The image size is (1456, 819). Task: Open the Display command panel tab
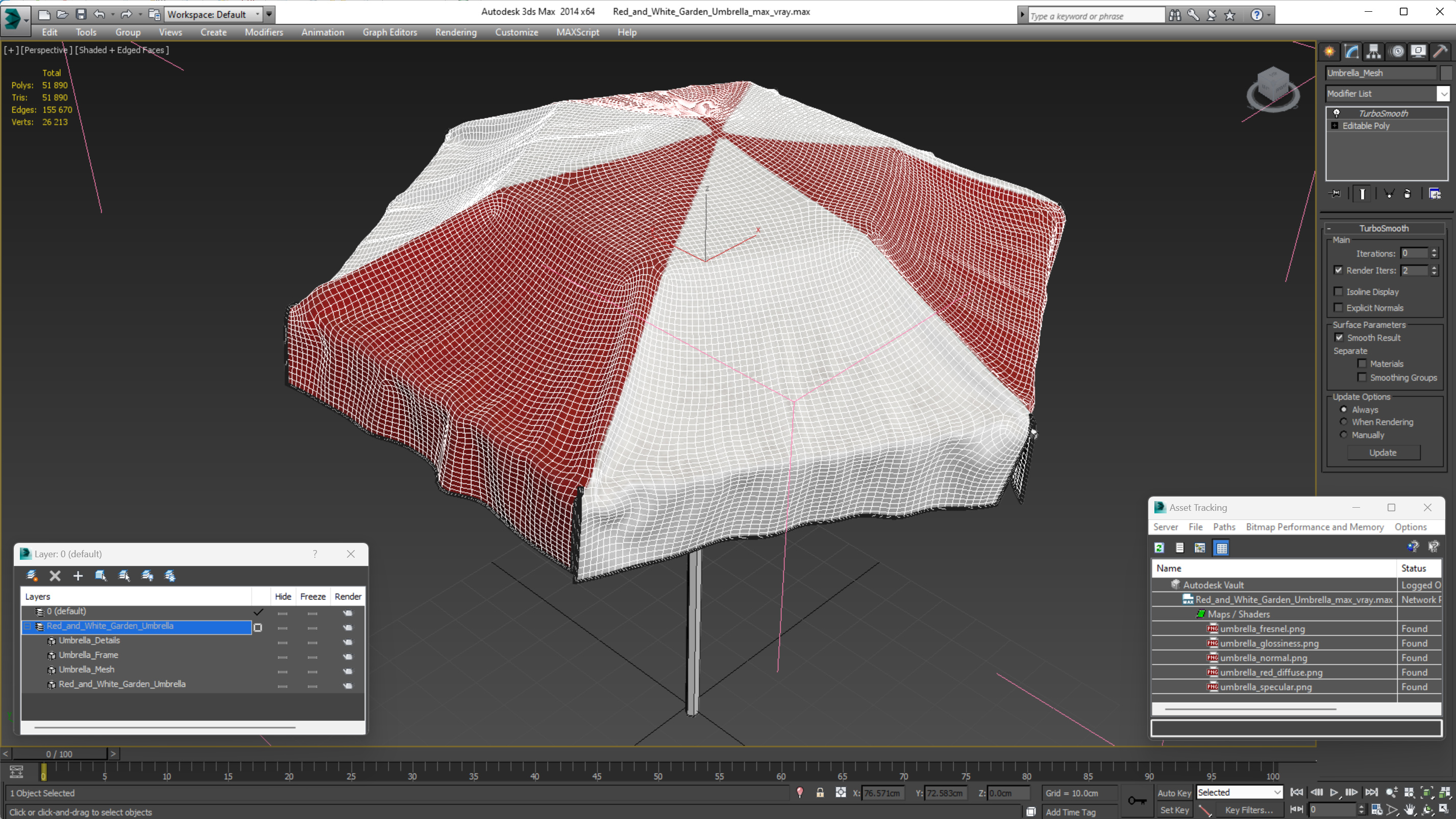pos(1418,52)
